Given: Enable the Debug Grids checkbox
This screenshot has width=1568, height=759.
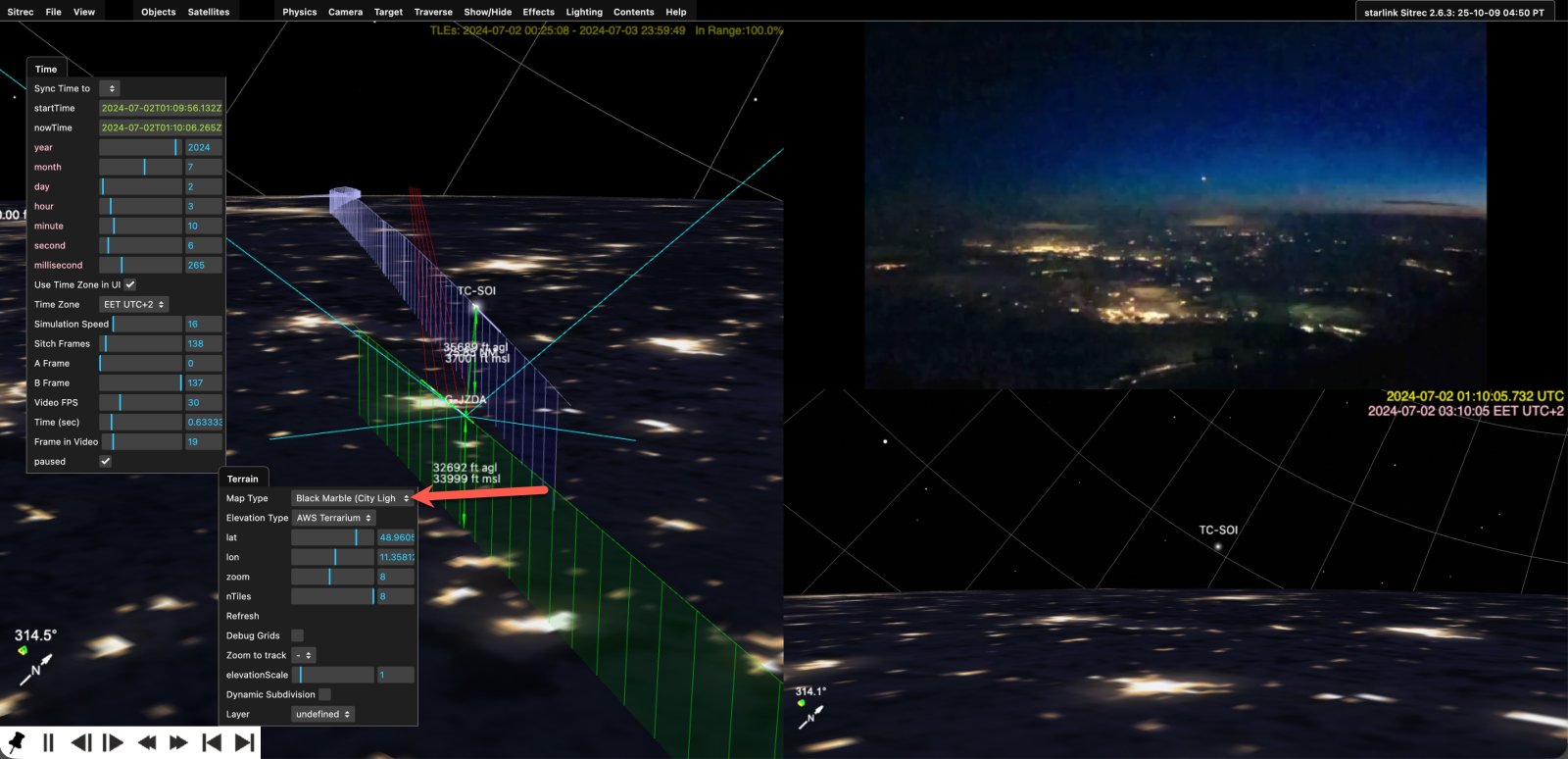Looking at the screenshot, I should 297,635.
